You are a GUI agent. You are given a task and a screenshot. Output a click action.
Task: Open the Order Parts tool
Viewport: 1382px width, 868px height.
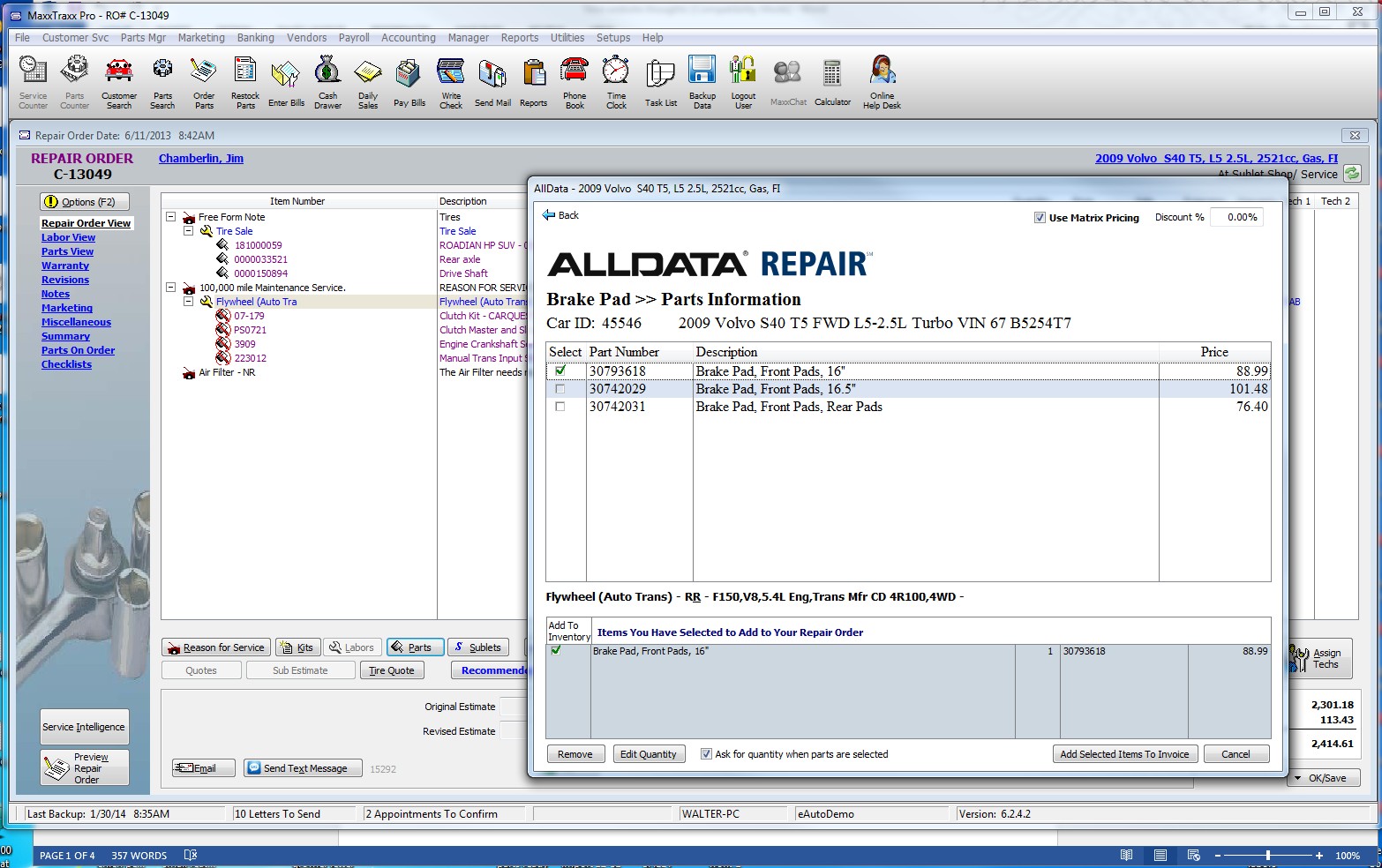click(x=204, y=82)
